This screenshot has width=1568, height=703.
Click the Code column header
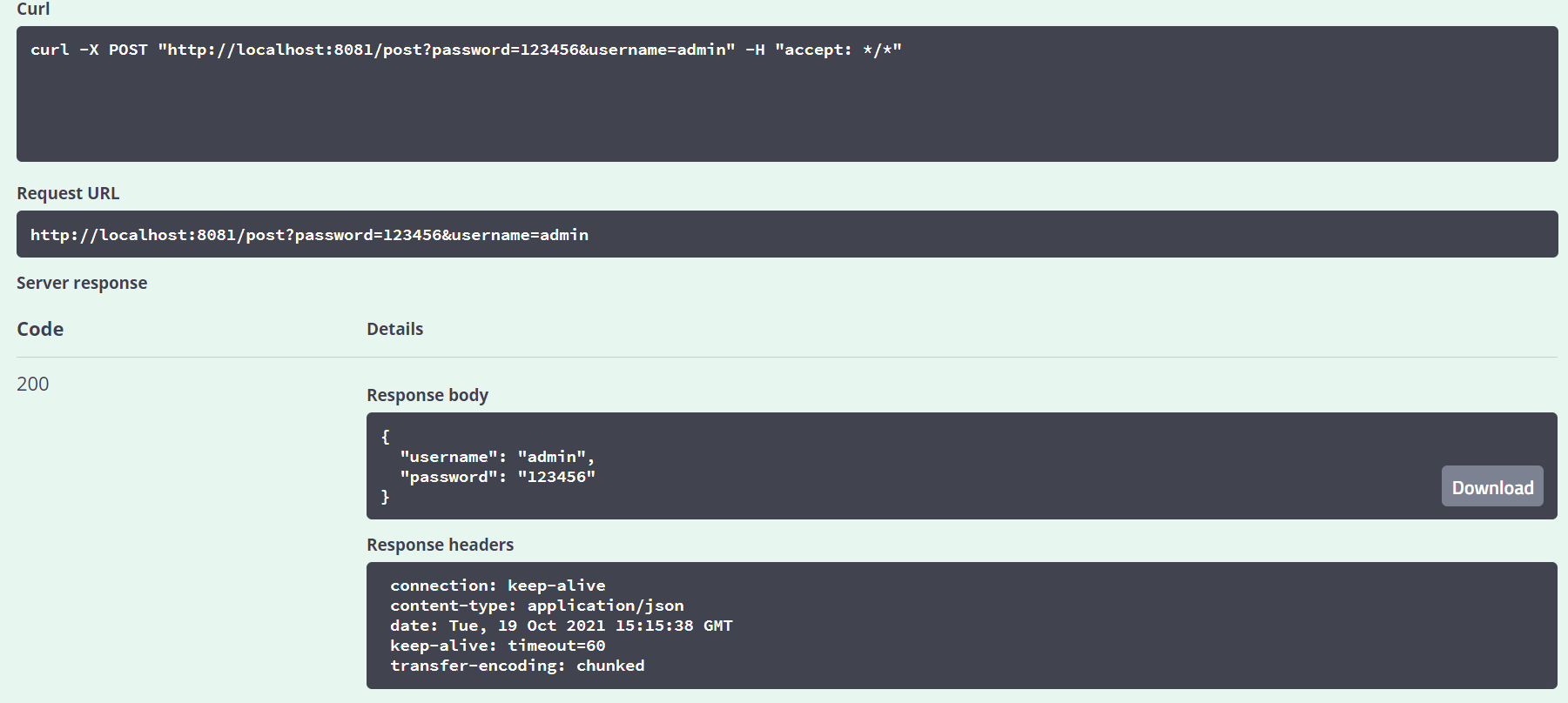tap(40, 329)
